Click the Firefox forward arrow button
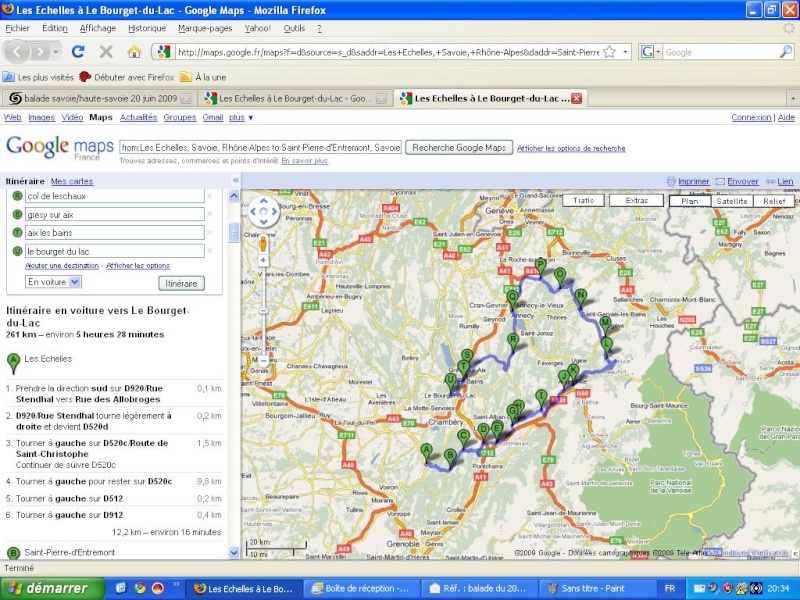 coord(40,52)
